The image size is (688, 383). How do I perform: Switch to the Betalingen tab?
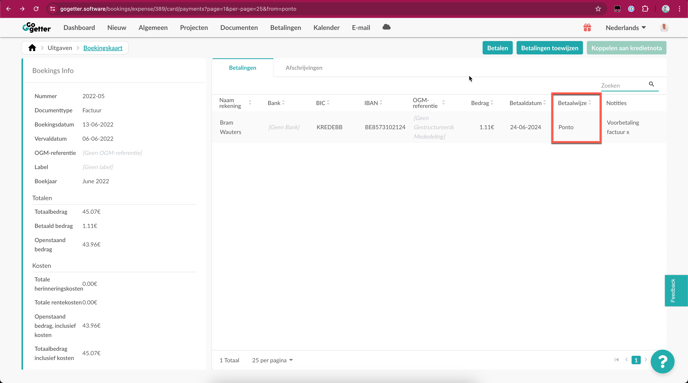coord(242,68)
